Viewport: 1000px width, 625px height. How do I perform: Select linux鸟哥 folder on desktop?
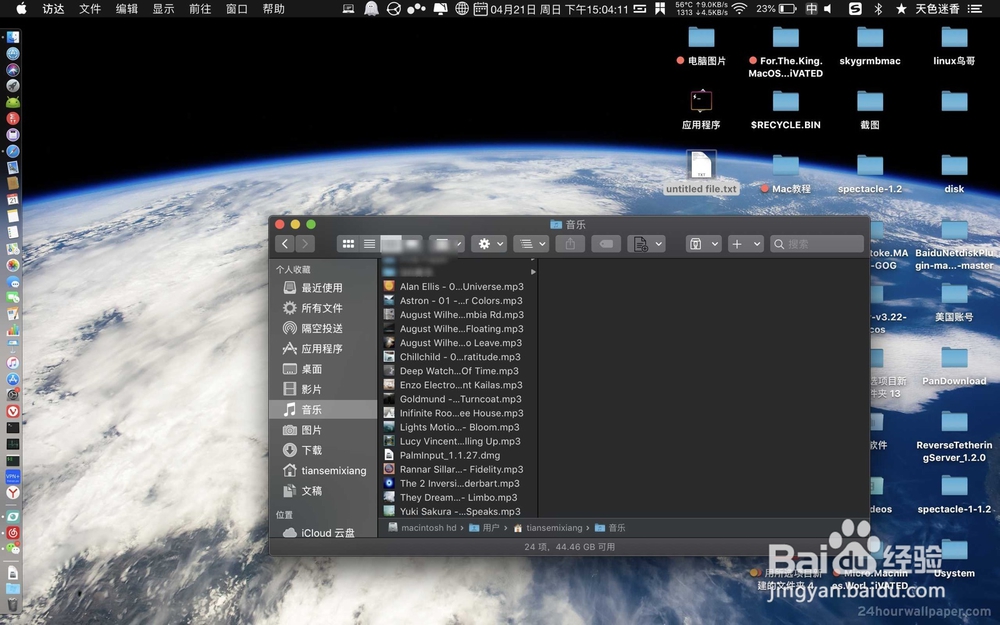[954, 46]
